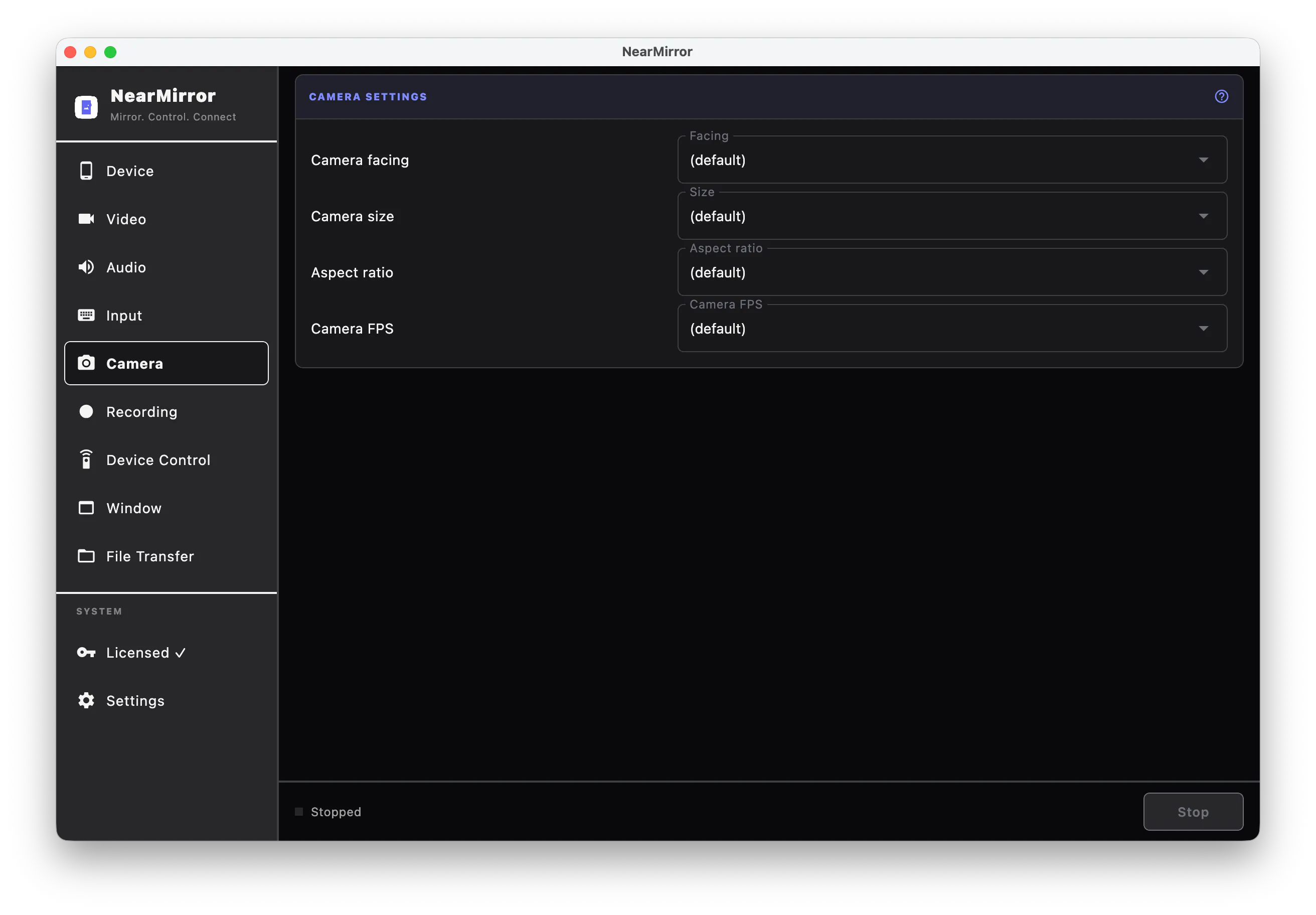
Task: Go to File Transfer section
Action: click(166, 556)
